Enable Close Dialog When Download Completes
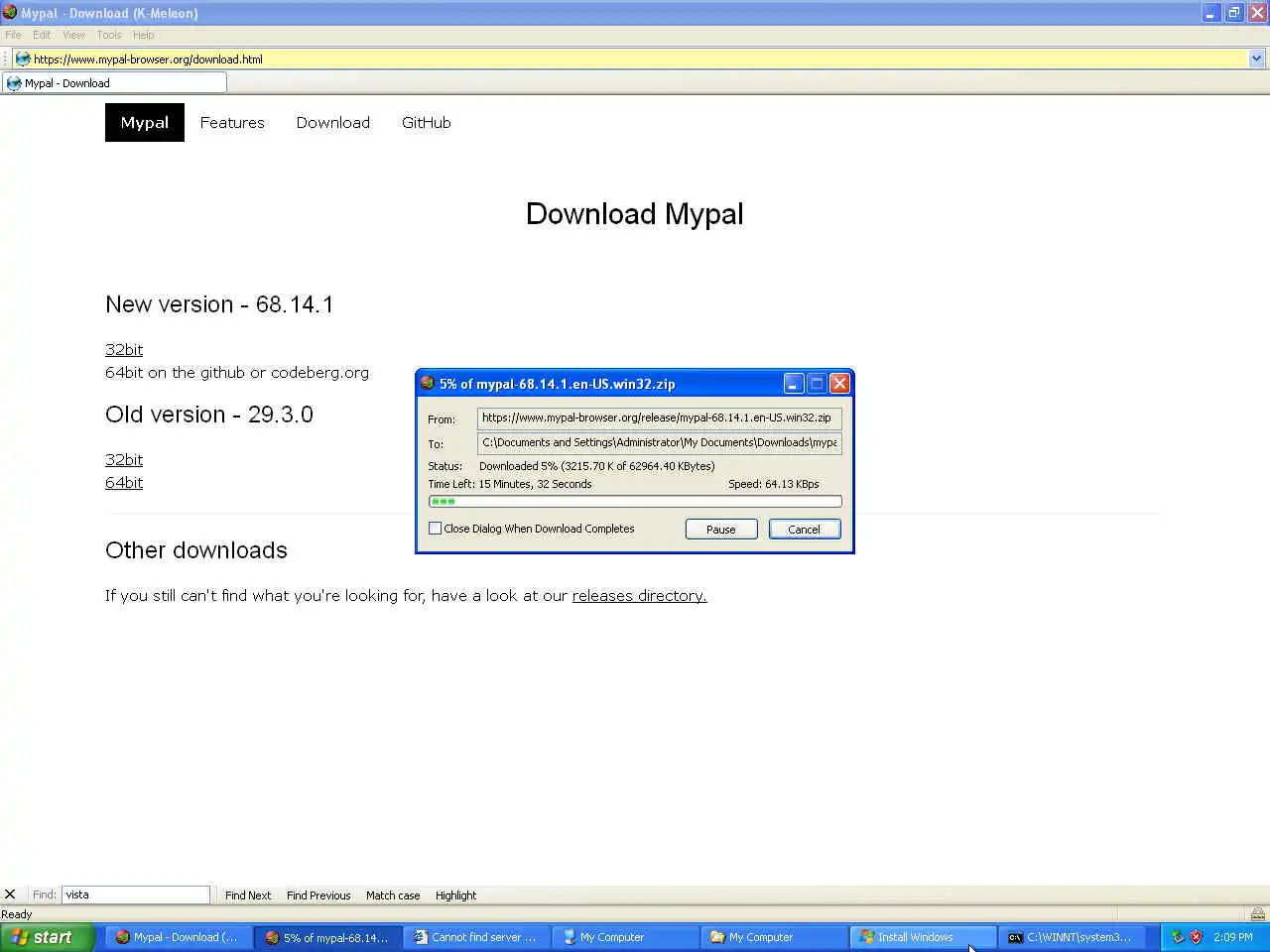1270x952 pixels. [x=435, y=529]
